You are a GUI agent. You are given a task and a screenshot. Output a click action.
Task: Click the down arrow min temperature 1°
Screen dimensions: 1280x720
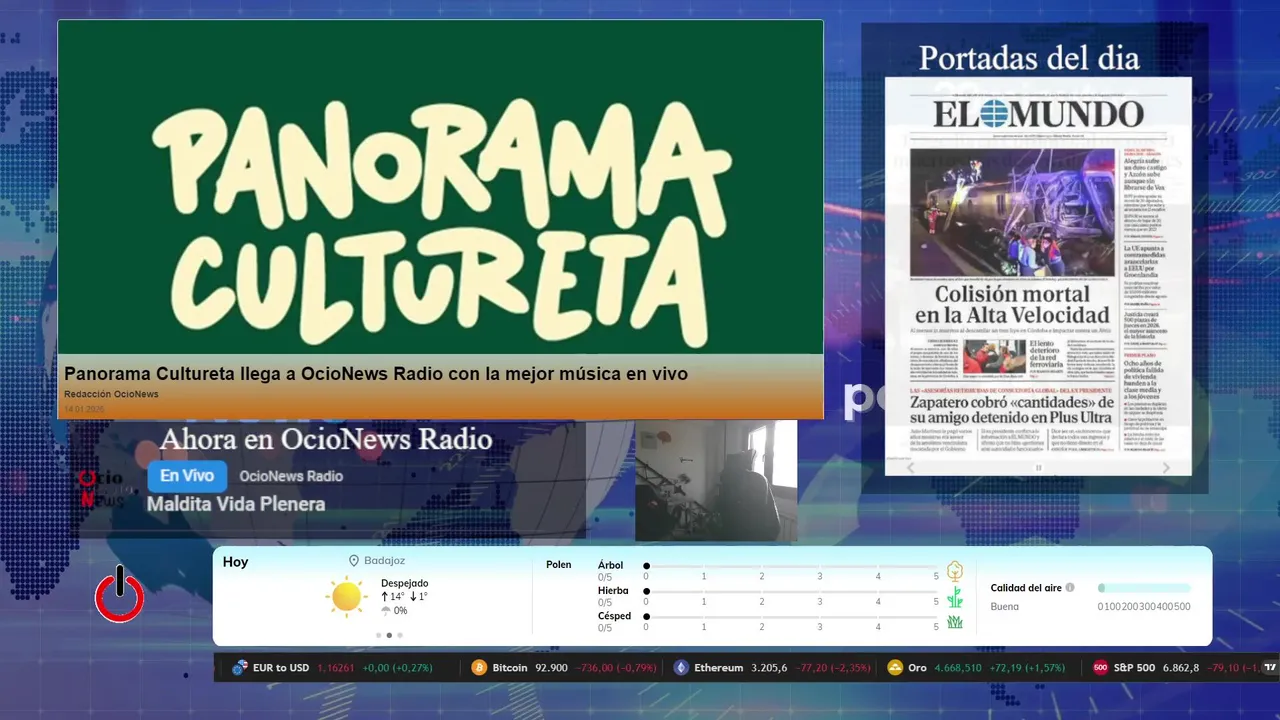[413, 596]
